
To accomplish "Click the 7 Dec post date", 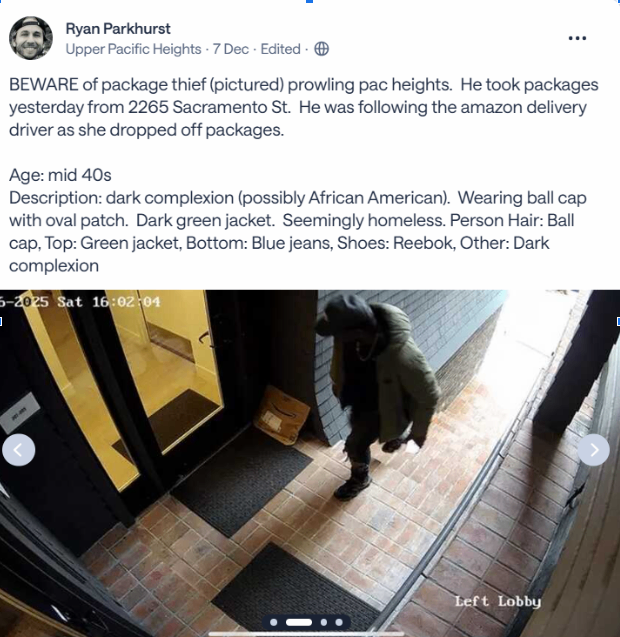I will (231, 49).
